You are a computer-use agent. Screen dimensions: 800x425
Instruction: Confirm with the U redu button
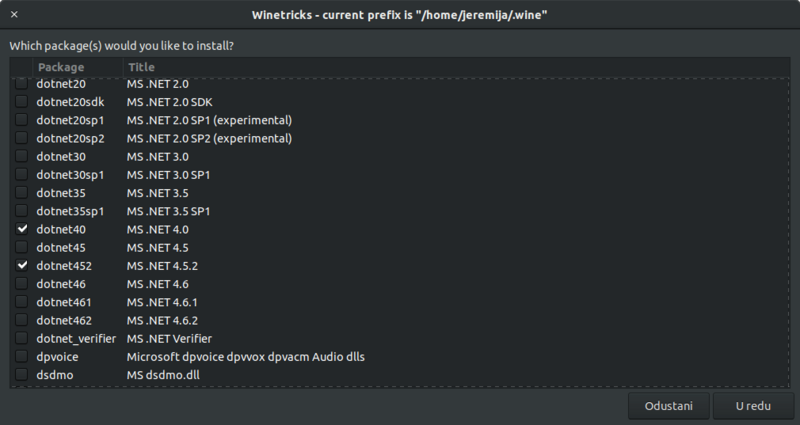[x=753, y=406]
